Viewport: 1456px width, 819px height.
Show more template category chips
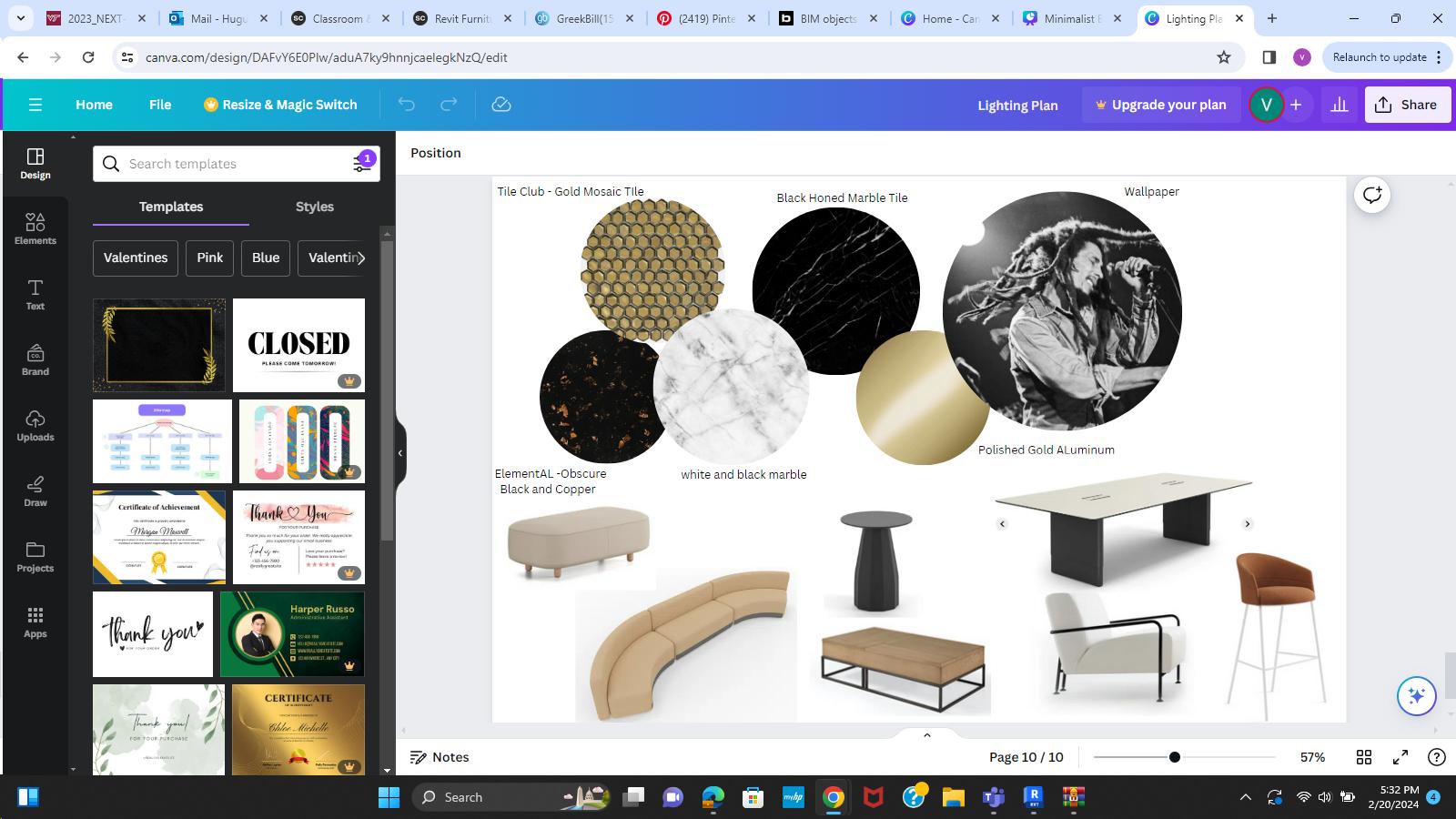click(x=361, y=258)
